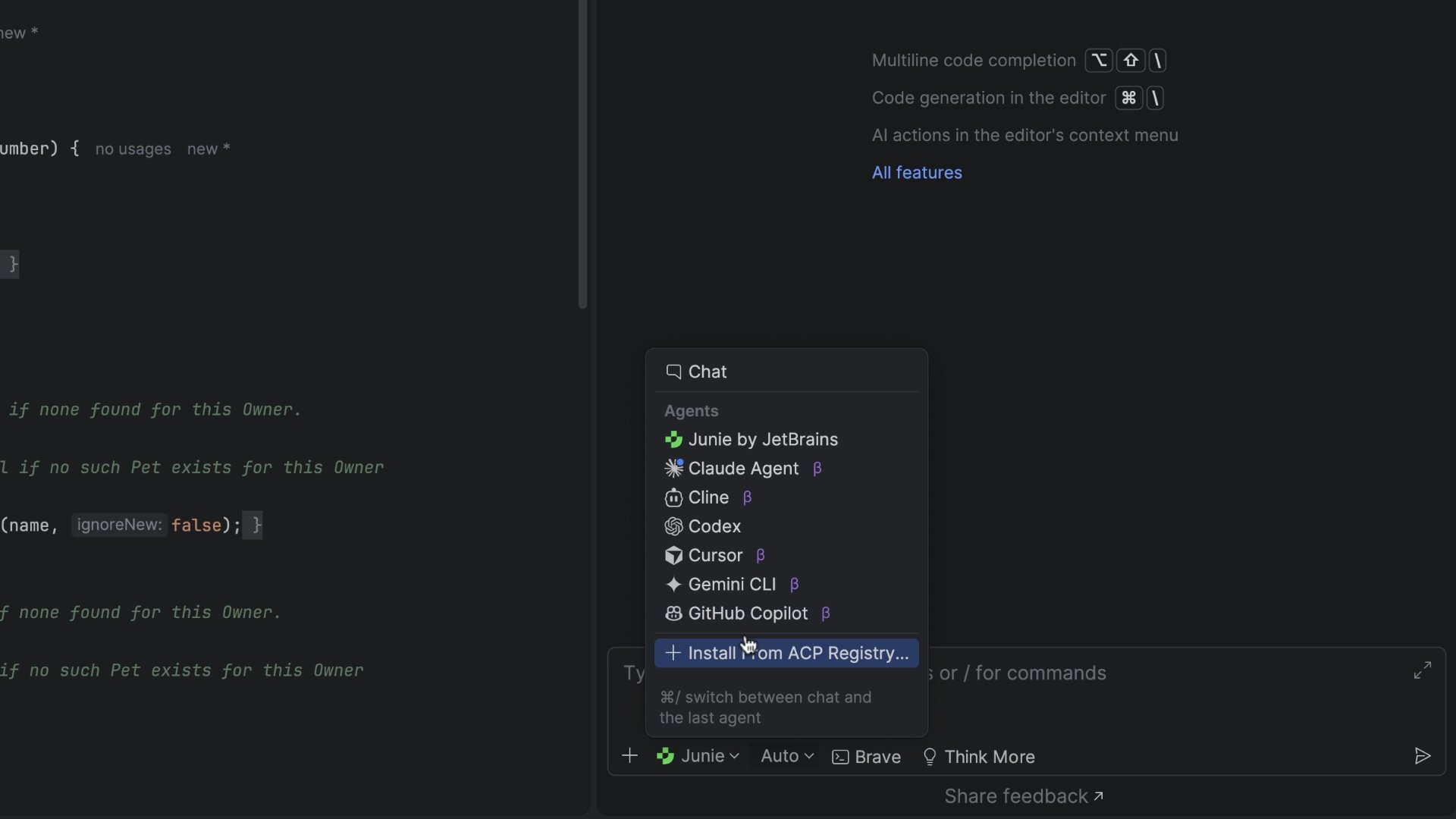Choose Install From ACP Registry option

click(x=786, y=654)
